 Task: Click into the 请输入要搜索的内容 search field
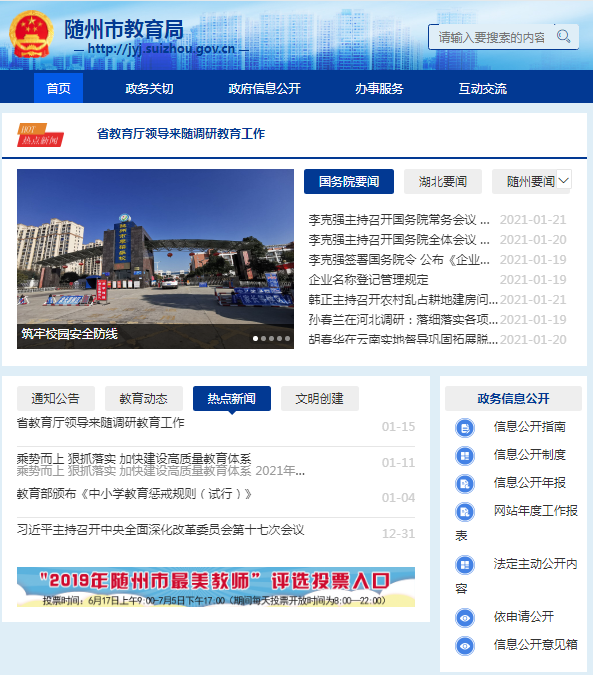point(492,37)
